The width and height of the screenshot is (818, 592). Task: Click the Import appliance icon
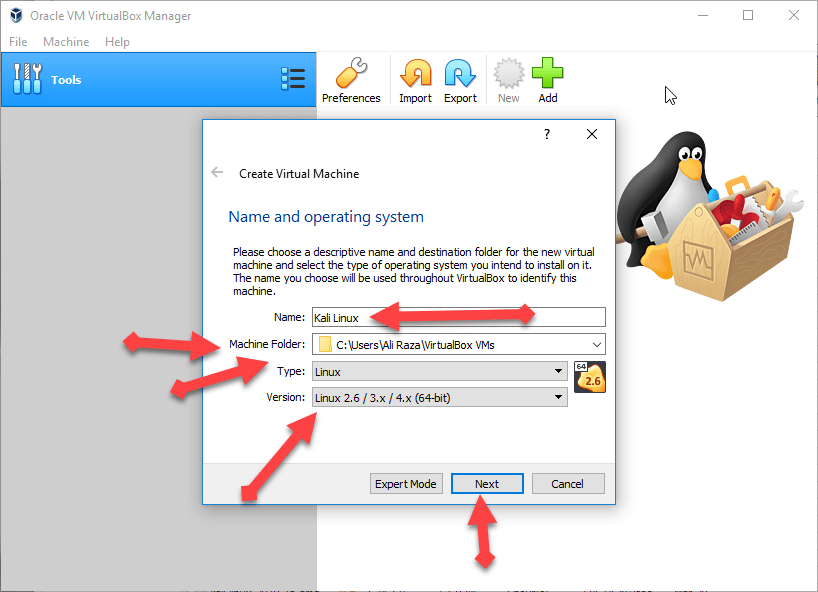[x=415, y=75]
